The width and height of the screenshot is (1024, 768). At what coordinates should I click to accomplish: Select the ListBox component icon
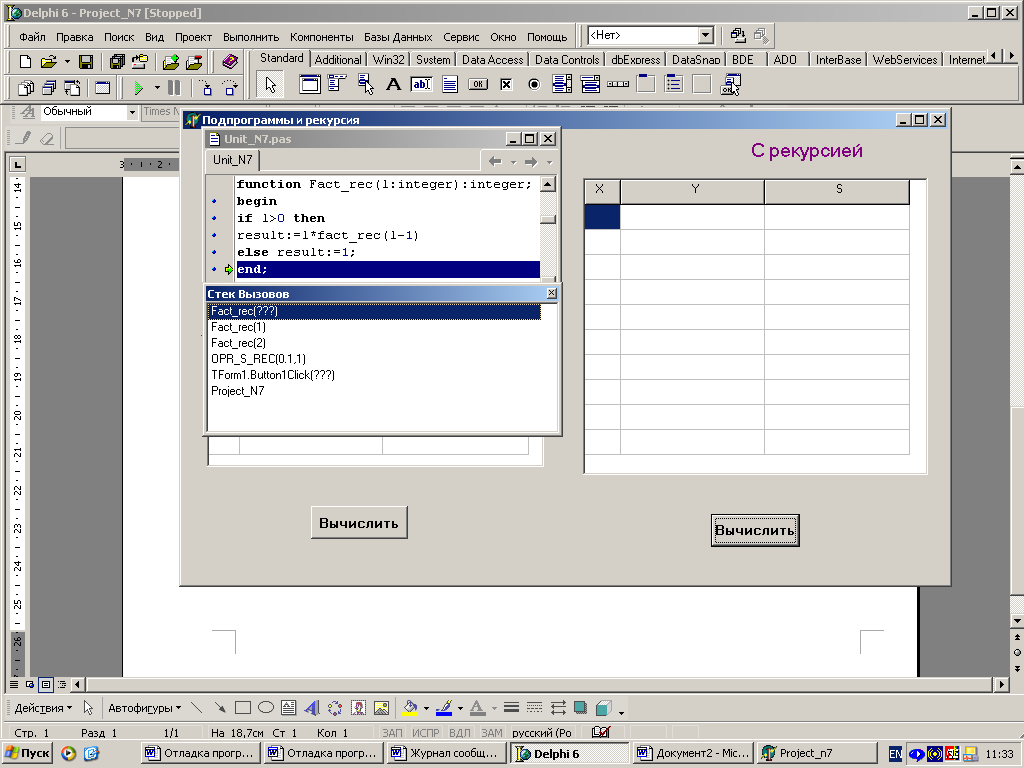(x=562, y=84)
